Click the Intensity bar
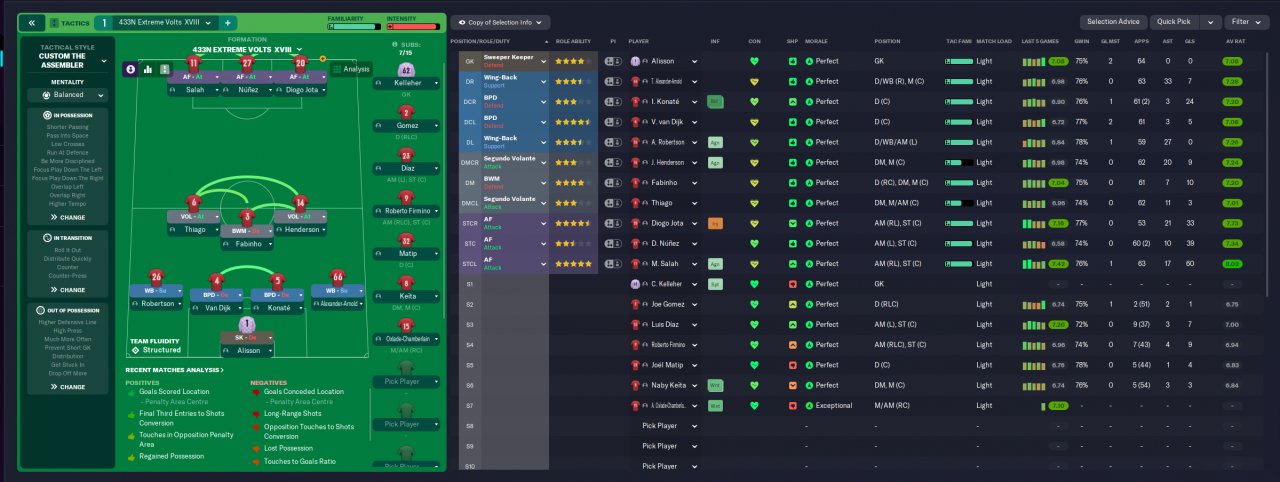This screenshot has height=482, width=1280. [x=413, y=27]
